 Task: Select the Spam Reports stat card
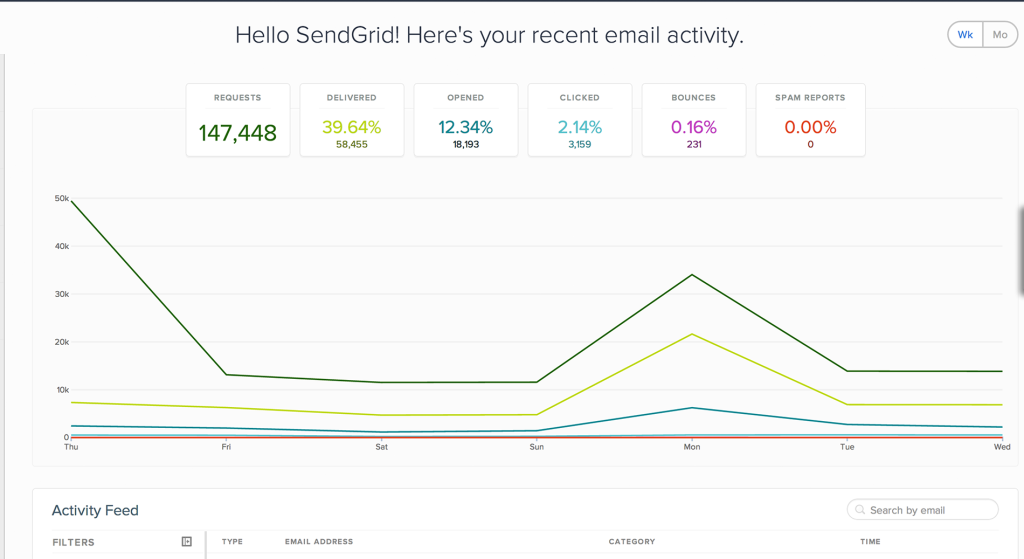pyautogui.click(x=810, y=120)
